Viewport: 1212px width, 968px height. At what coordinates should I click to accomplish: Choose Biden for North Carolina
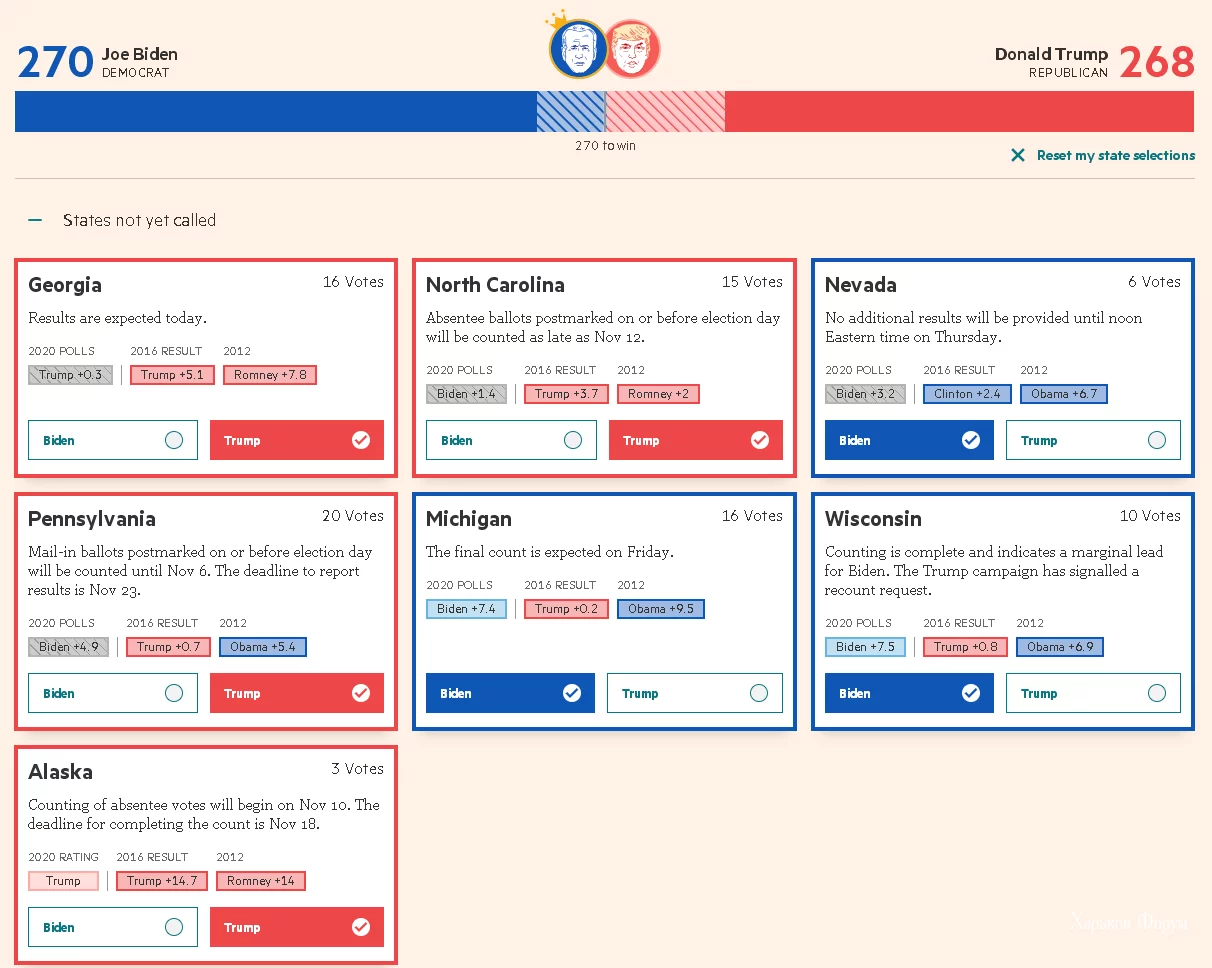[510, 440]
